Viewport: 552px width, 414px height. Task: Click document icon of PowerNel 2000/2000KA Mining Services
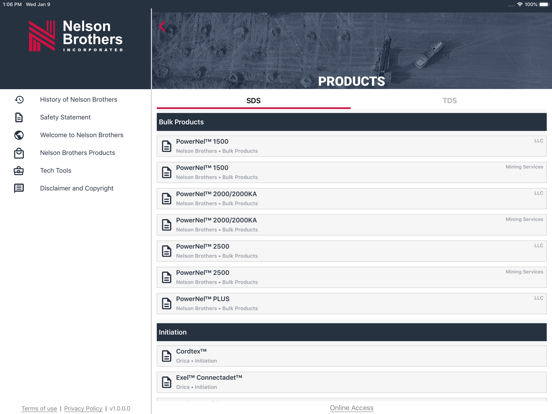(167, 225)
